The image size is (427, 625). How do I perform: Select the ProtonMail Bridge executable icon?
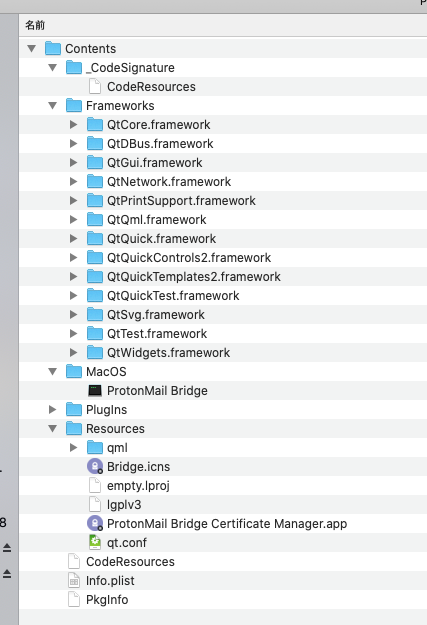point(94,391)
